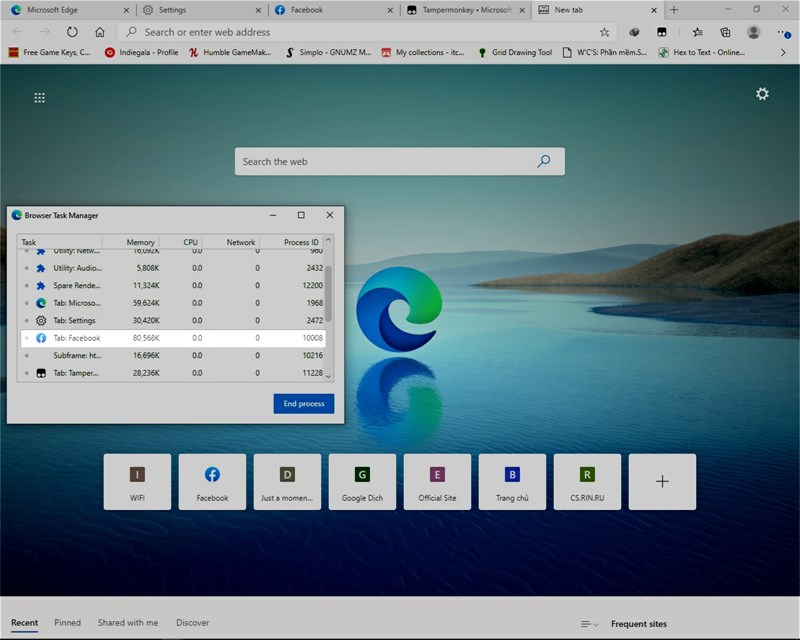Select the Recent section tab

[24, 623]
